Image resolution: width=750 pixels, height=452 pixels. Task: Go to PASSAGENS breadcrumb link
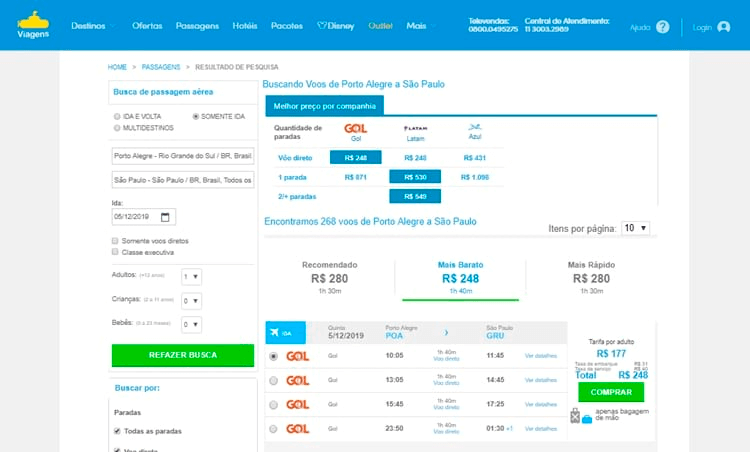161,67
